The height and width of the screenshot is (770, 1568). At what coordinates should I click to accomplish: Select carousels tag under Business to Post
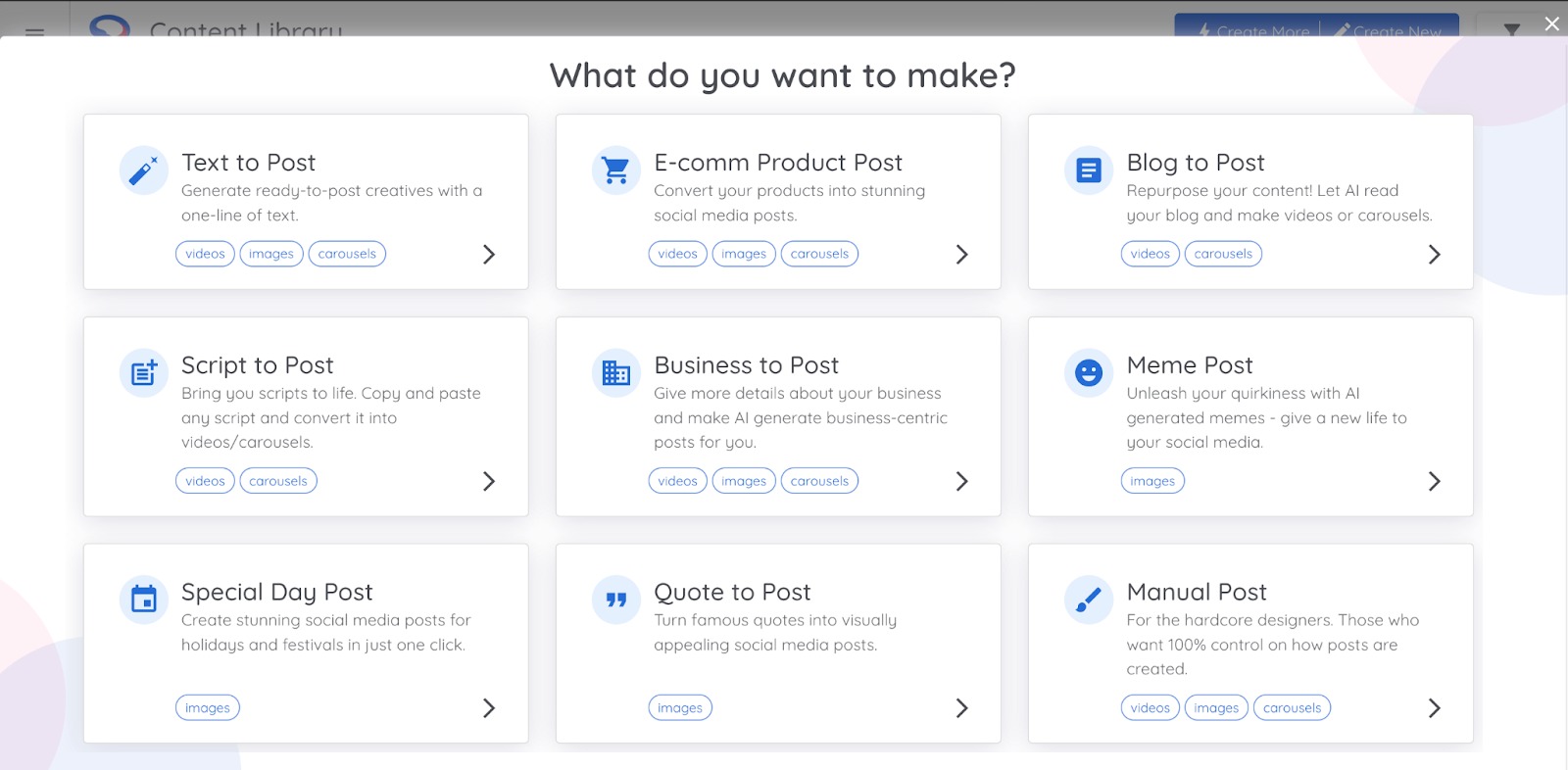click(819, 481)
